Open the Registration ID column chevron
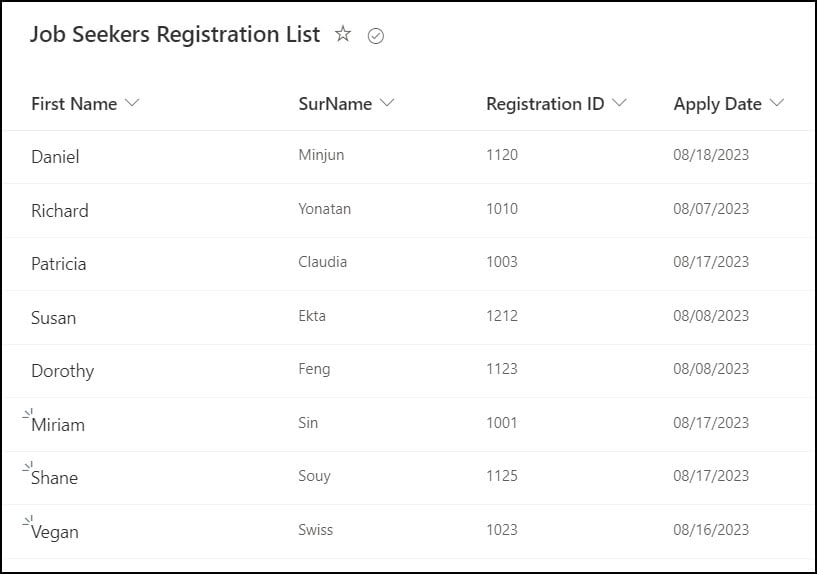The image size is (817, 574). (x=619, y=103)
